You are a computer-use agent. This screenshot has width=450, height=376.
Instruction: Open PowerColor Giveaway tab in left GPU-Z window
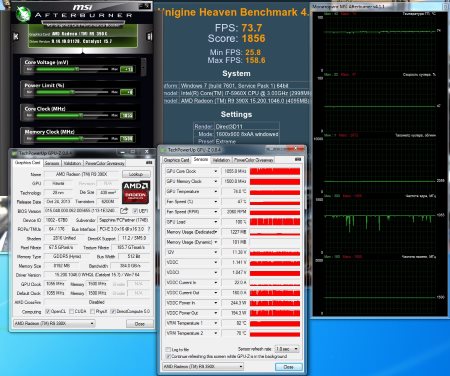105,163
